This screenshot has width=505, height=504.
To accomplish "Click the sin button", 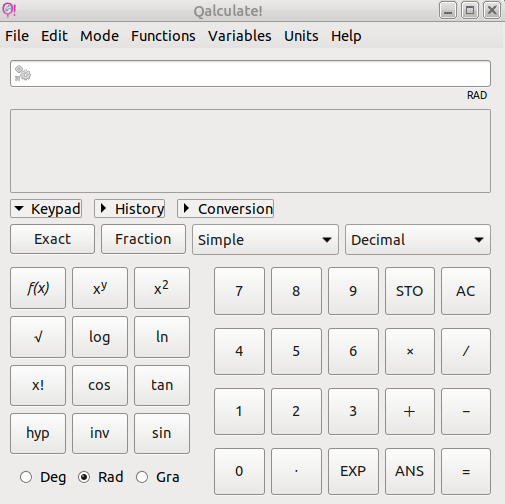I will [162, 433].
